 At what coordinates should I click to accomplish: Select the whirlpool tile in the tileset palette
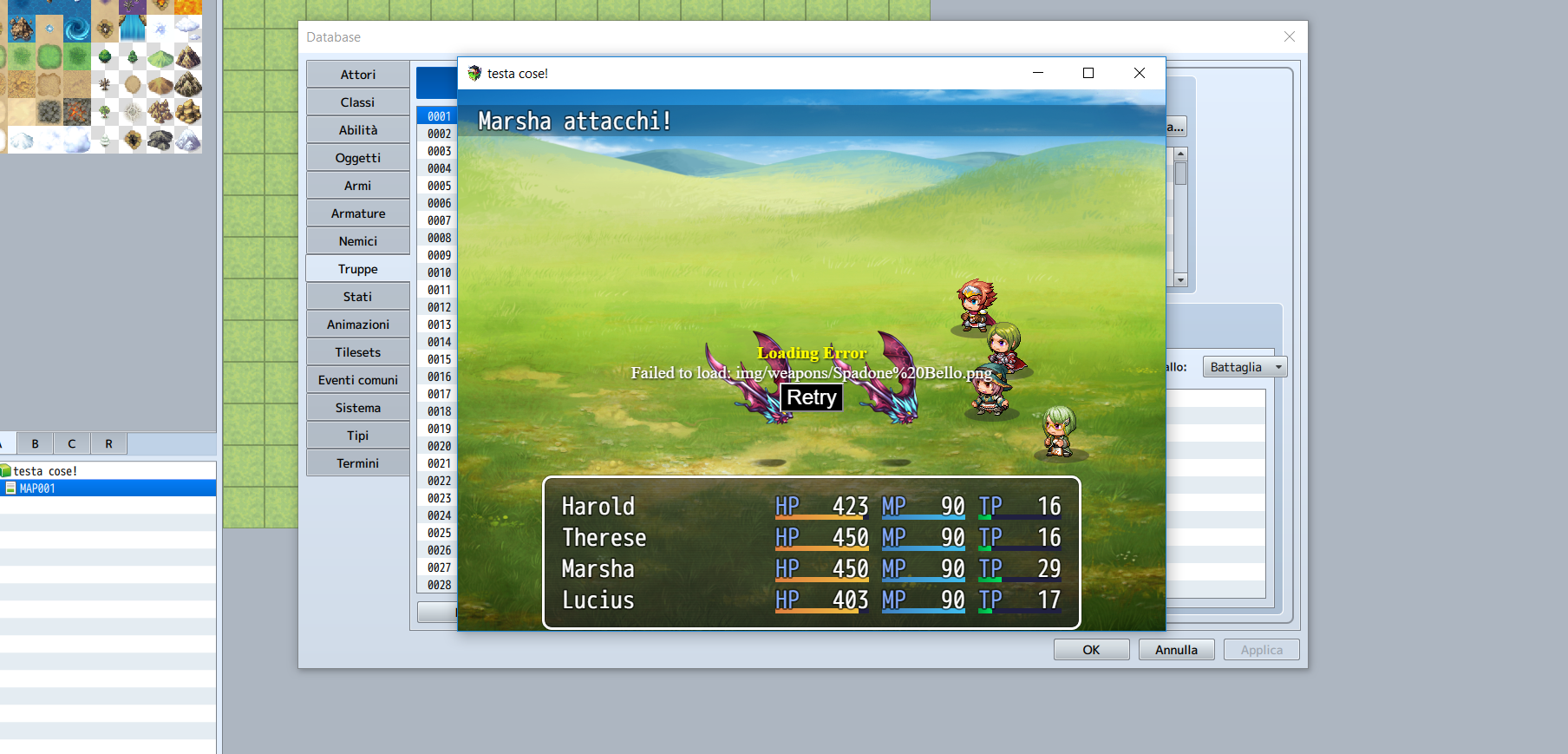[76, 30]
